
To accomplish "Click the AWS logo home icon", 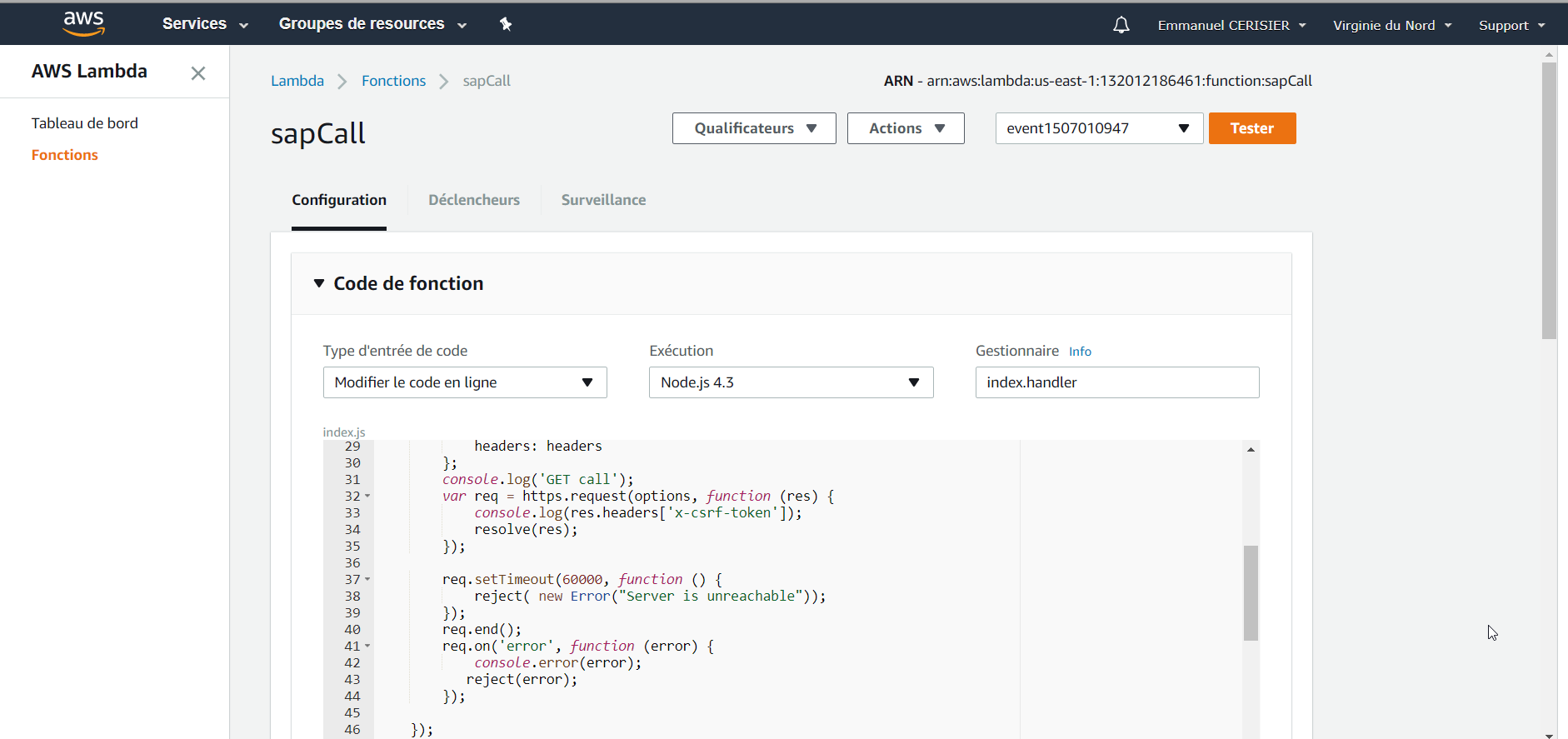I will click(x=83, y=23).
